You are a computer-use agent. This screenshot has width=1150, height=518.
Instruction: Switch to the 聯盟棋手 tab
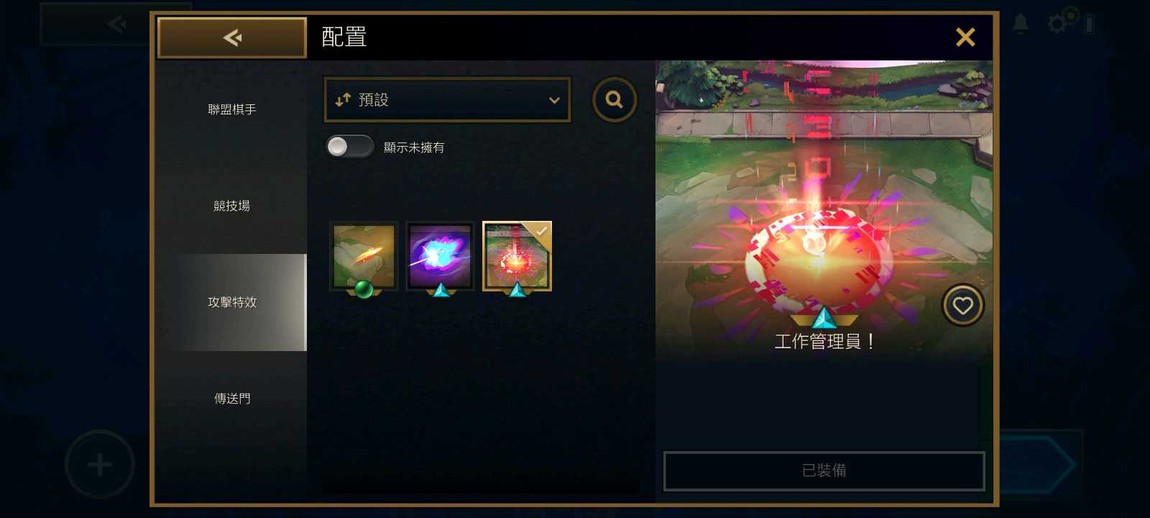point(232,109)
